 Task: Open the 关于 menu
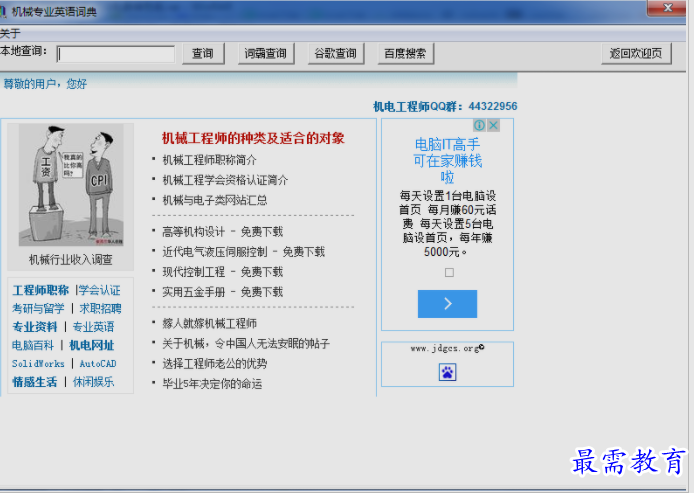(x=10, y=33)
